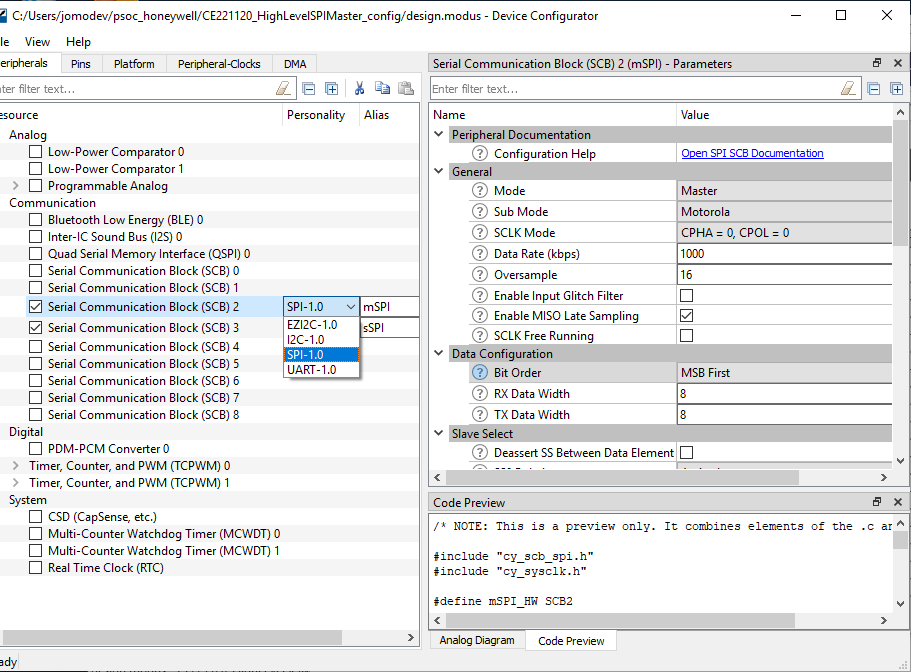Image resolution: width=911 pixels, height=672 pixels.
Task: Switch to the Analog Diagram tab
Action: 477,640
